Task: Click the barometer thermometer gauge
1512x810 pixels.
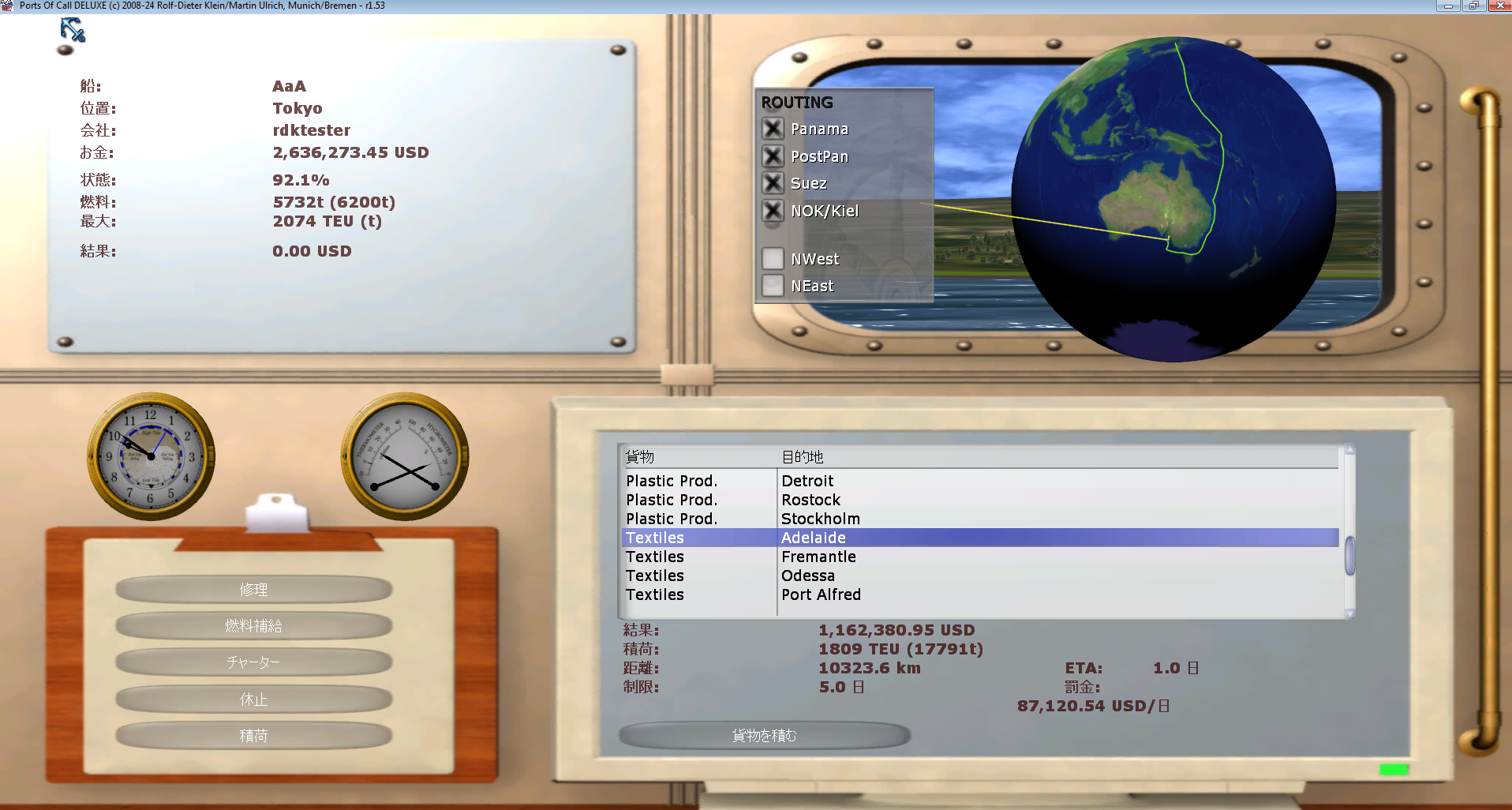Action: click(x=405, y=456)
